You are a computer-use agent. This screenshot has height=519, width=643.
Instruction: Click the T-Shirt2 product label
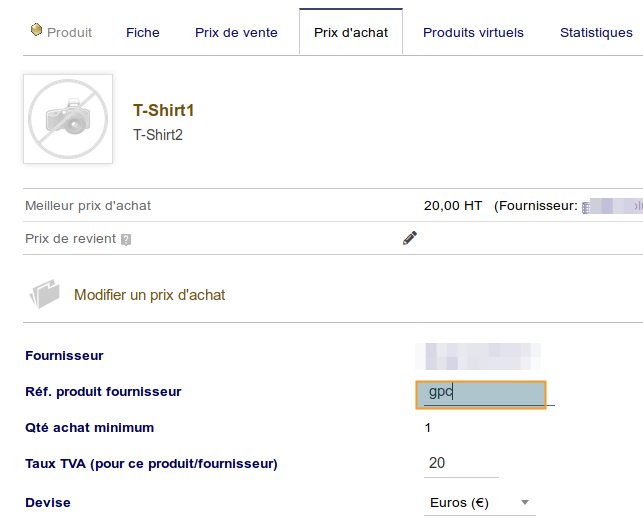point(158,134)
